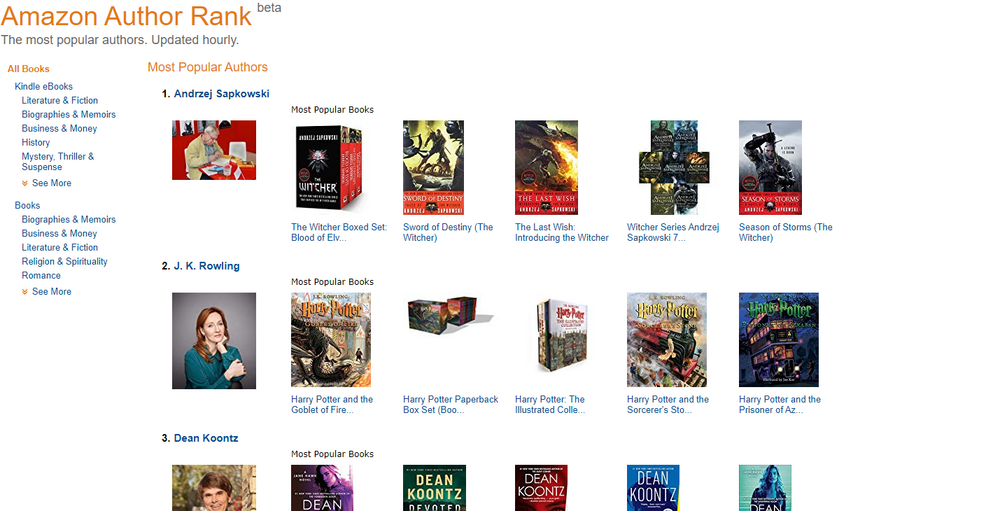Viewport: 1000px width, 511px height.
Task: Open Andrzej Sapkowski's author photo
Action: (214, 150)
